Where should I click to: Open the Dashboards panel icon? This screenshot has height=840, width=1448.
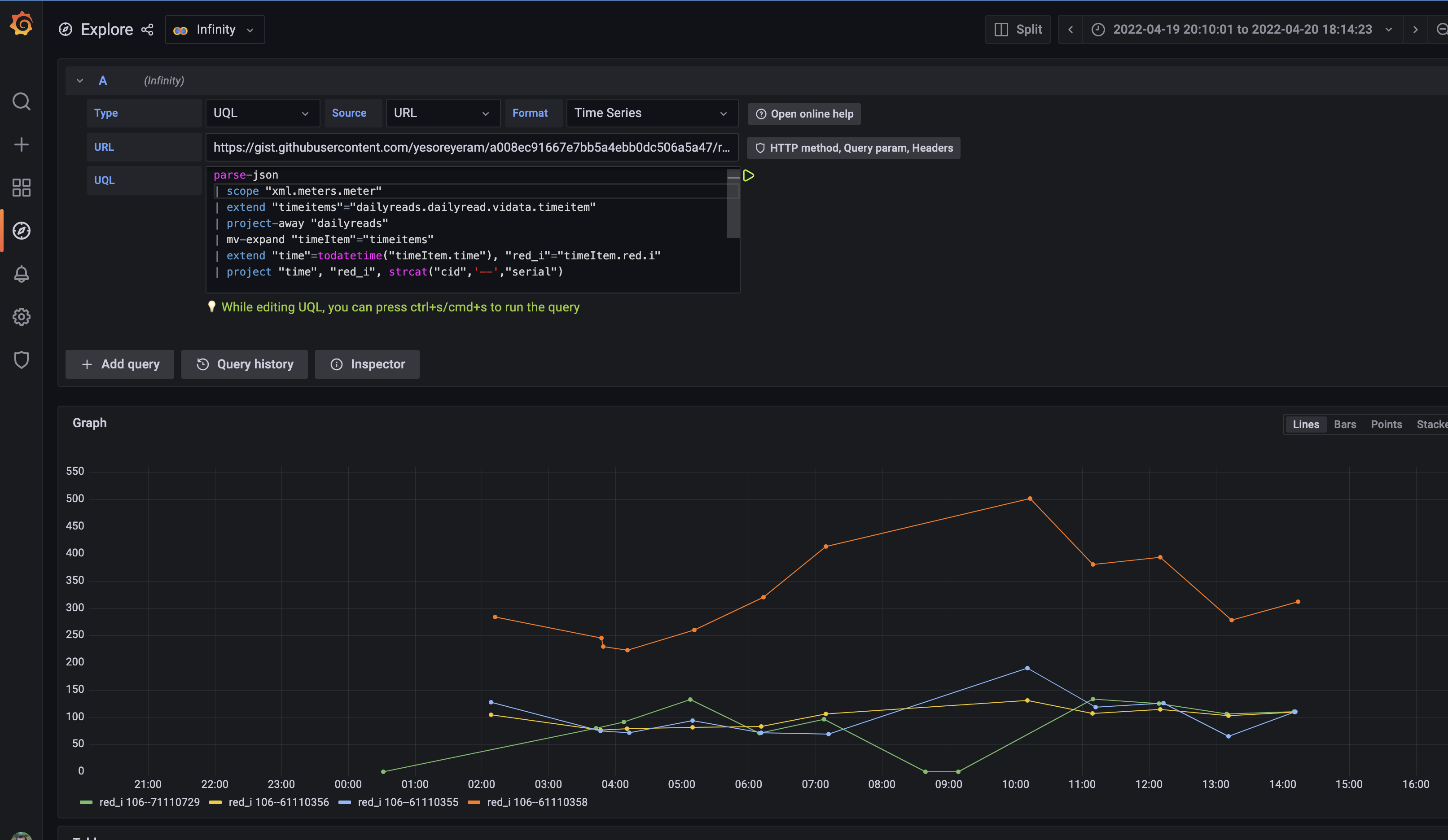click(x=21, y=187)
